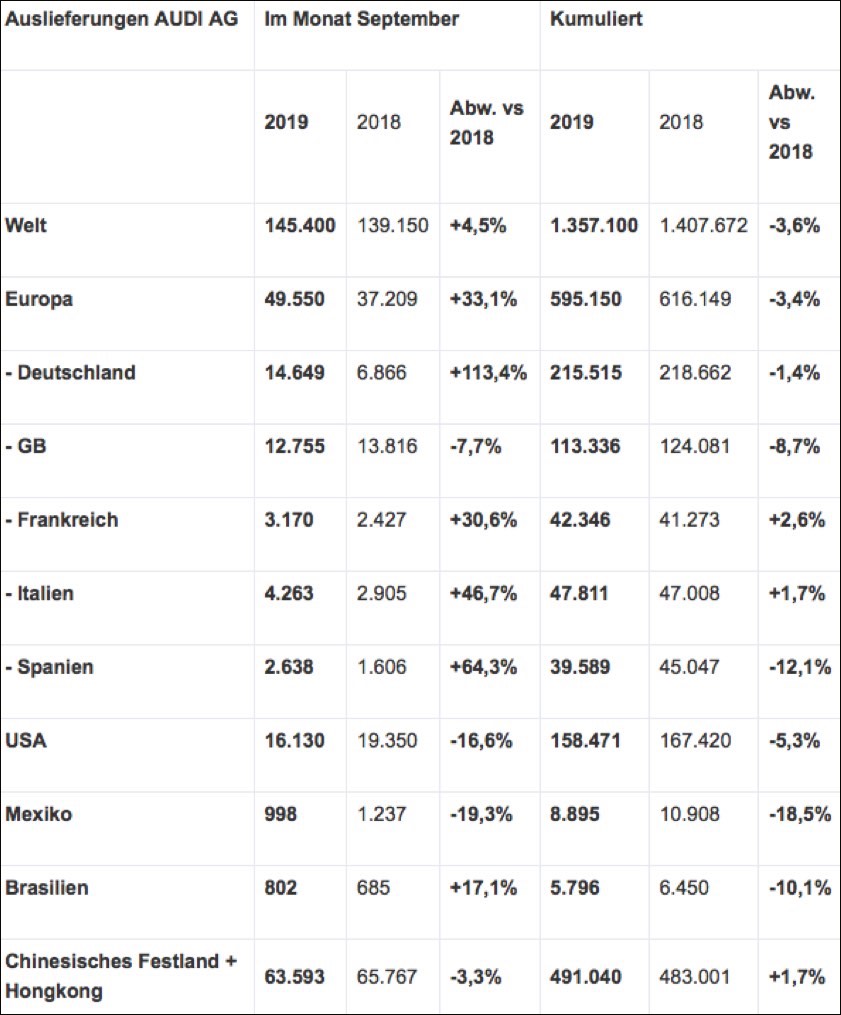Viewport: 841px width, 1015px height.
Task: Select the 'Im Monat September' column header
Action: [361, 20]
